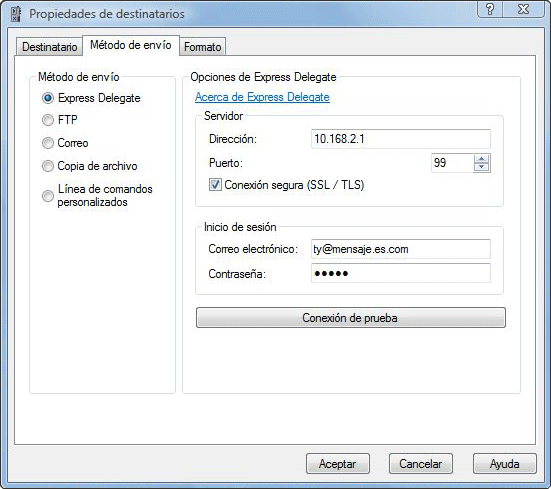The image size is (551, 489).
Task: Pick the Copia de archivo option
Action: click(48, 166)
